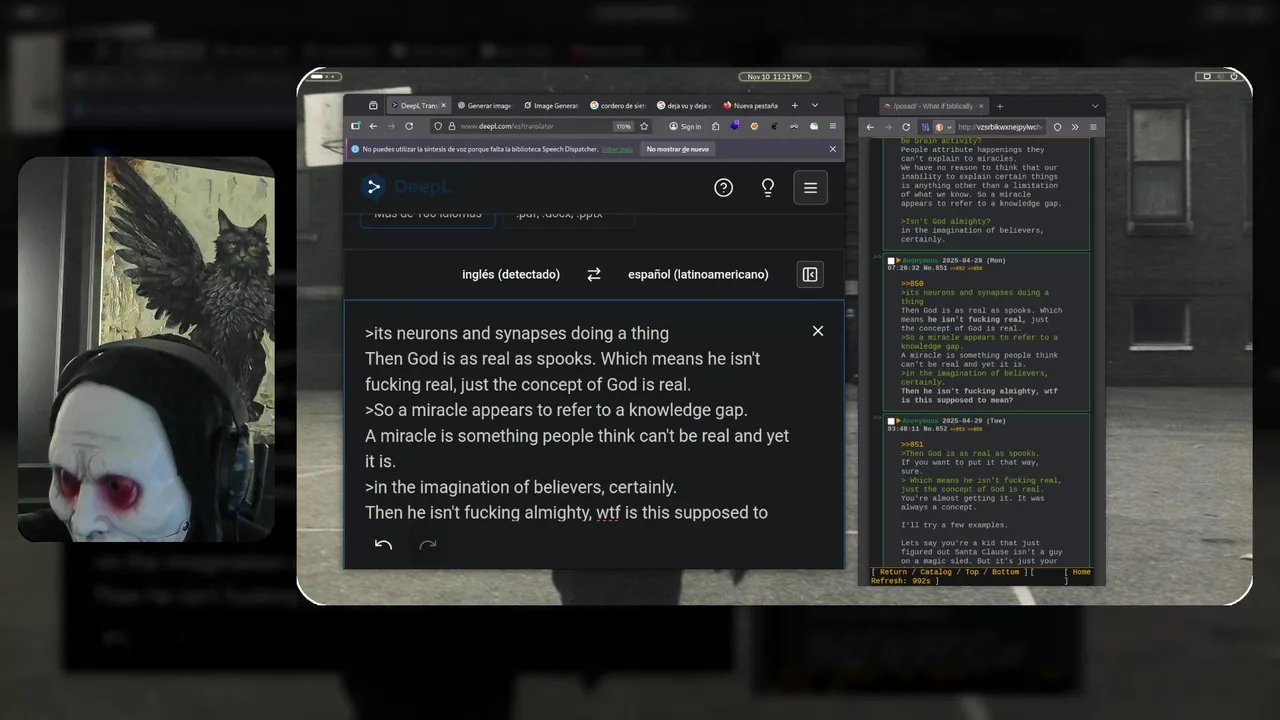Click the forward arrow in DeepL browser

[x=391, y=126]
